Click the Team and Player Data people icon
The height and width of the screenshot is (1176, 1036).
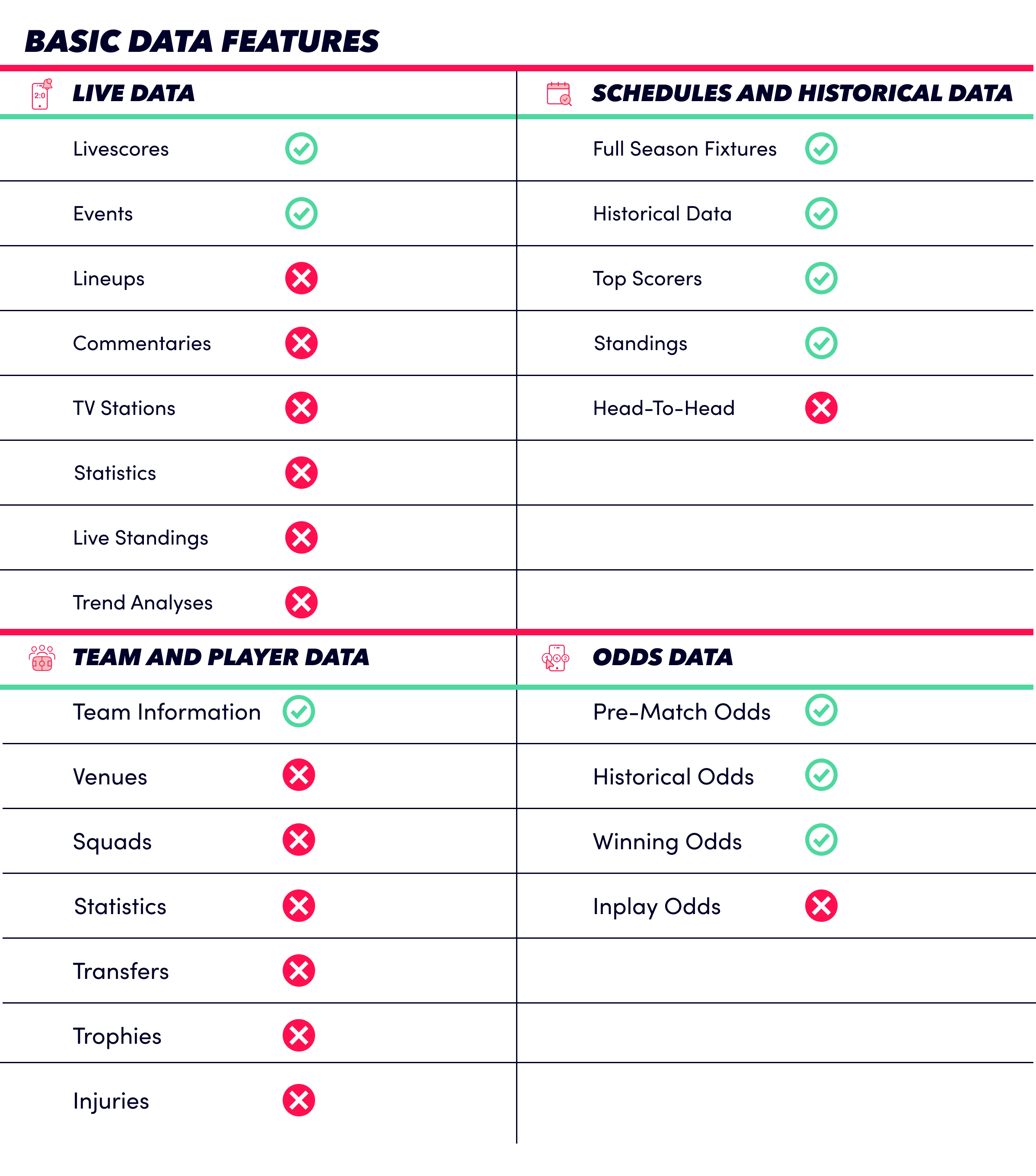pyautogui.click(x=42, y=658)
